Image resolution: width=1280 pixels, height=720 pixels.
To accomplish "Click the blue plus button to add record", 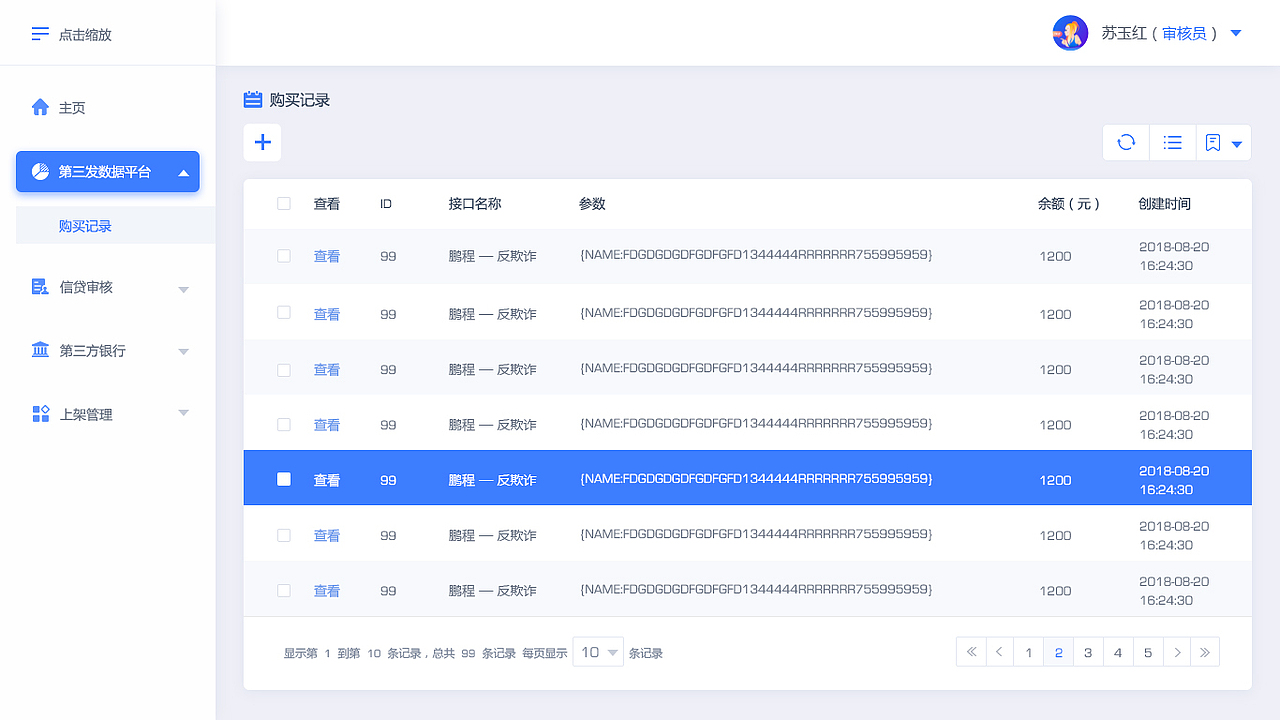I will pyautogui.click(x=262, y=142).
